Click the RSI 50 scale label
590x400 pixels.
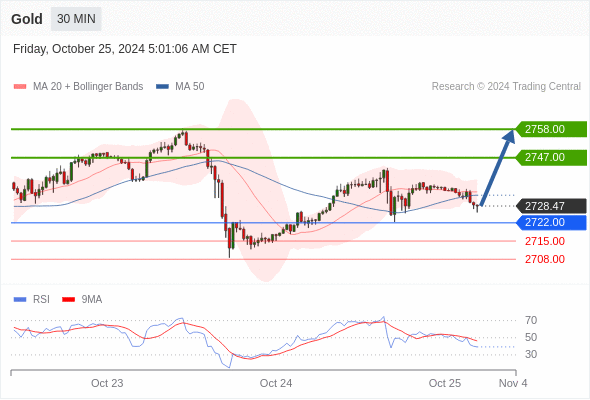point(531,338)
